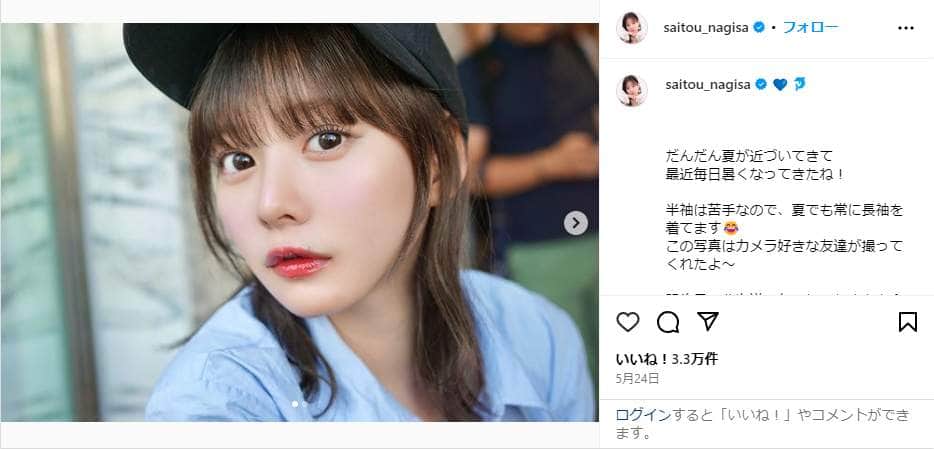934x449 pixels.
Task: Open saitou_nagisa profile from header username
Action: pyautogui.click(x=706, y=28)
